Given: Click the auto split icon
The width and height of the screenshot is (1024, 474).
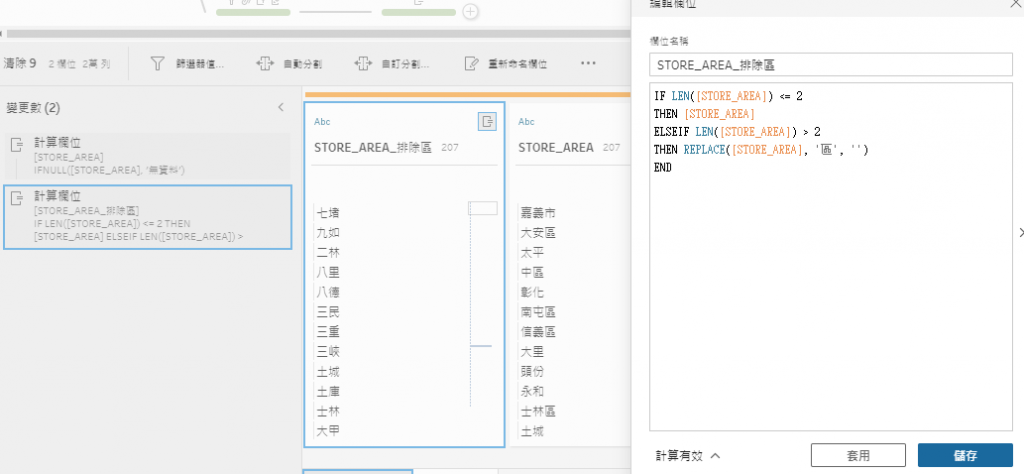Looking at the screenshot, I should click(x=264, y=63).
